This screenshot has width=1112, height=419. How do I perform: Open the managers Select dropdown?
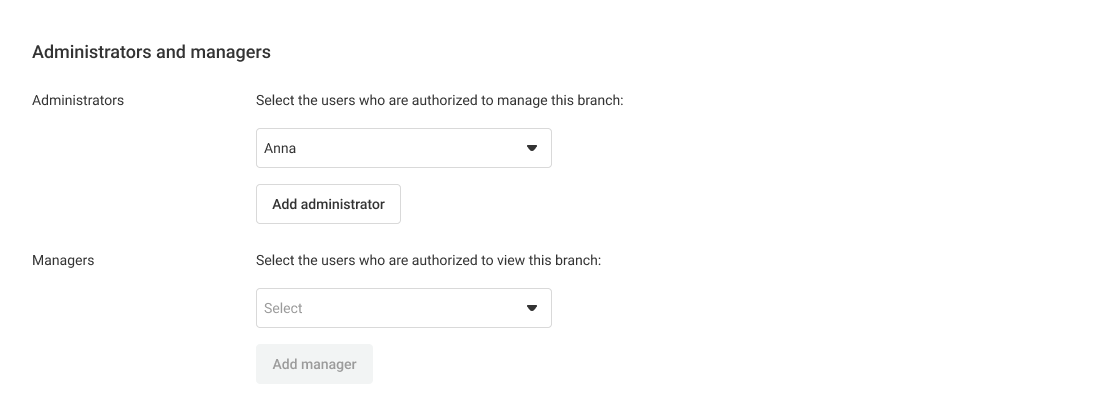[403, 308]
